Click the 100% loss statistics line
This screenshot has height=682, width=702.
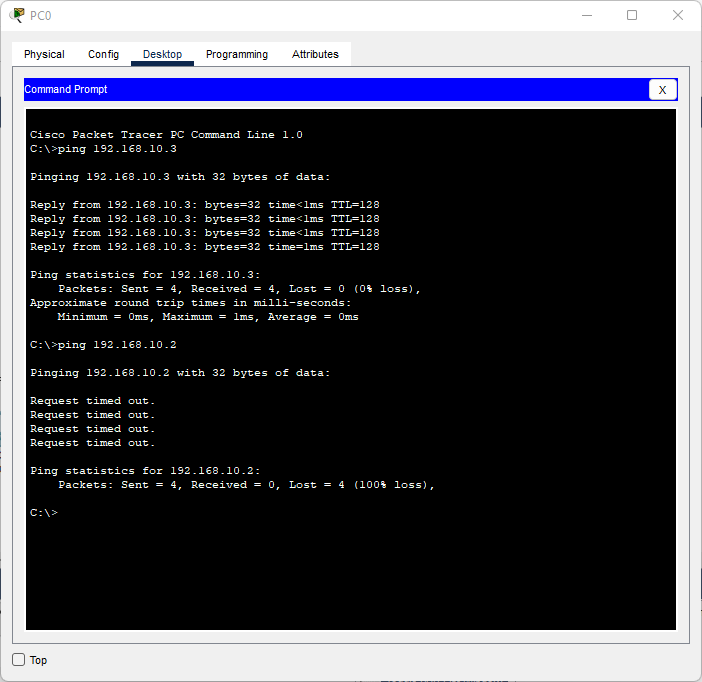tap(246, 485)
